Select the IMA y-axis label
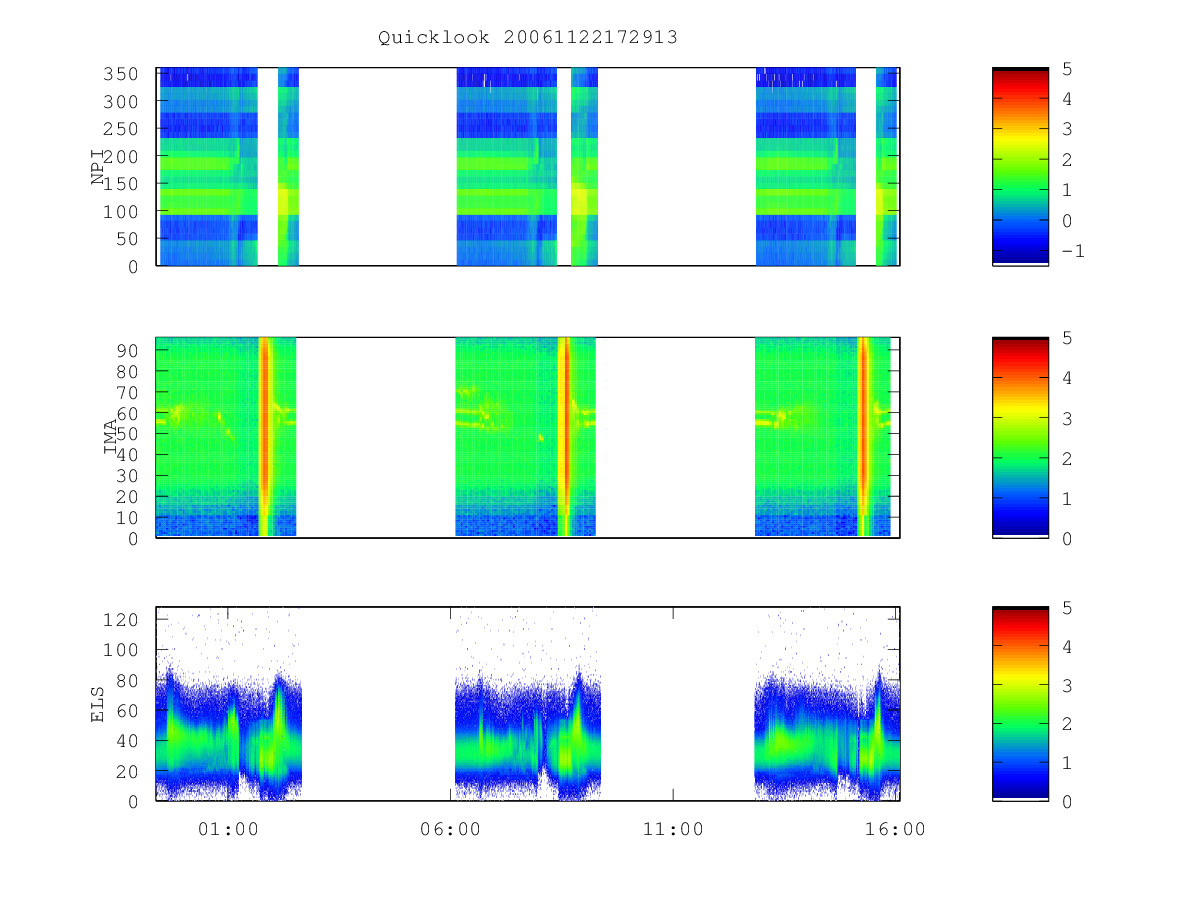Screen dimensions: 1200x900 111,437
